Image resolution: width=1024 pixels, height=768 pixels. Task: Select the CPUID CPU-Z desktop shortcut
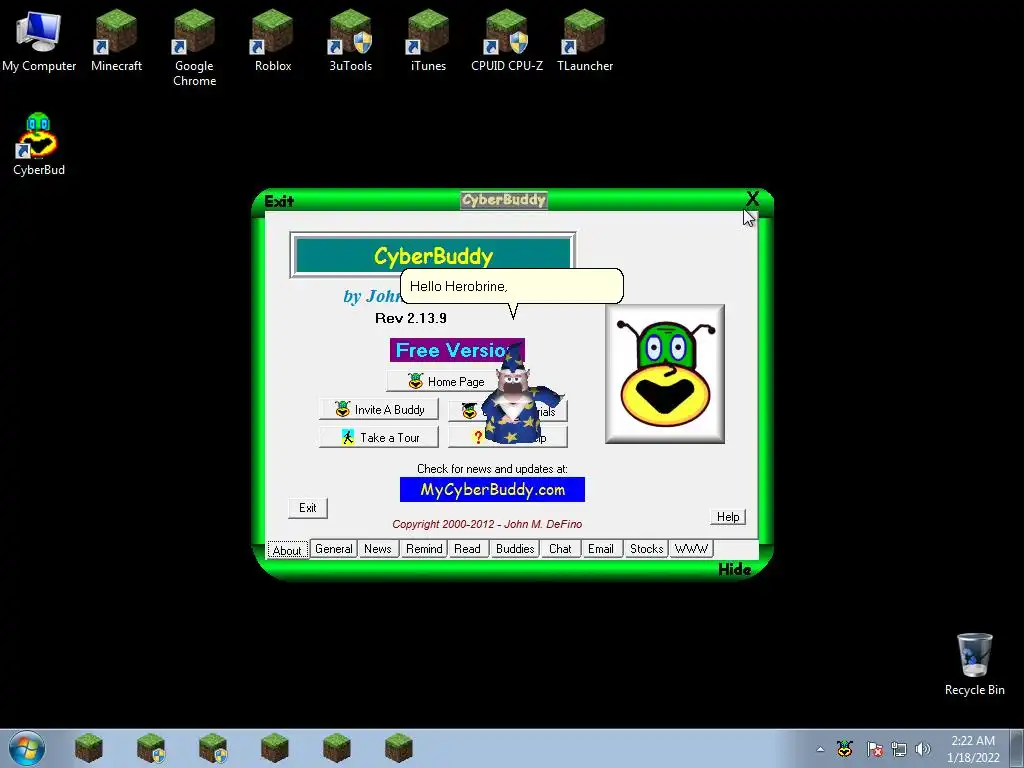click(x=507, y=40)
